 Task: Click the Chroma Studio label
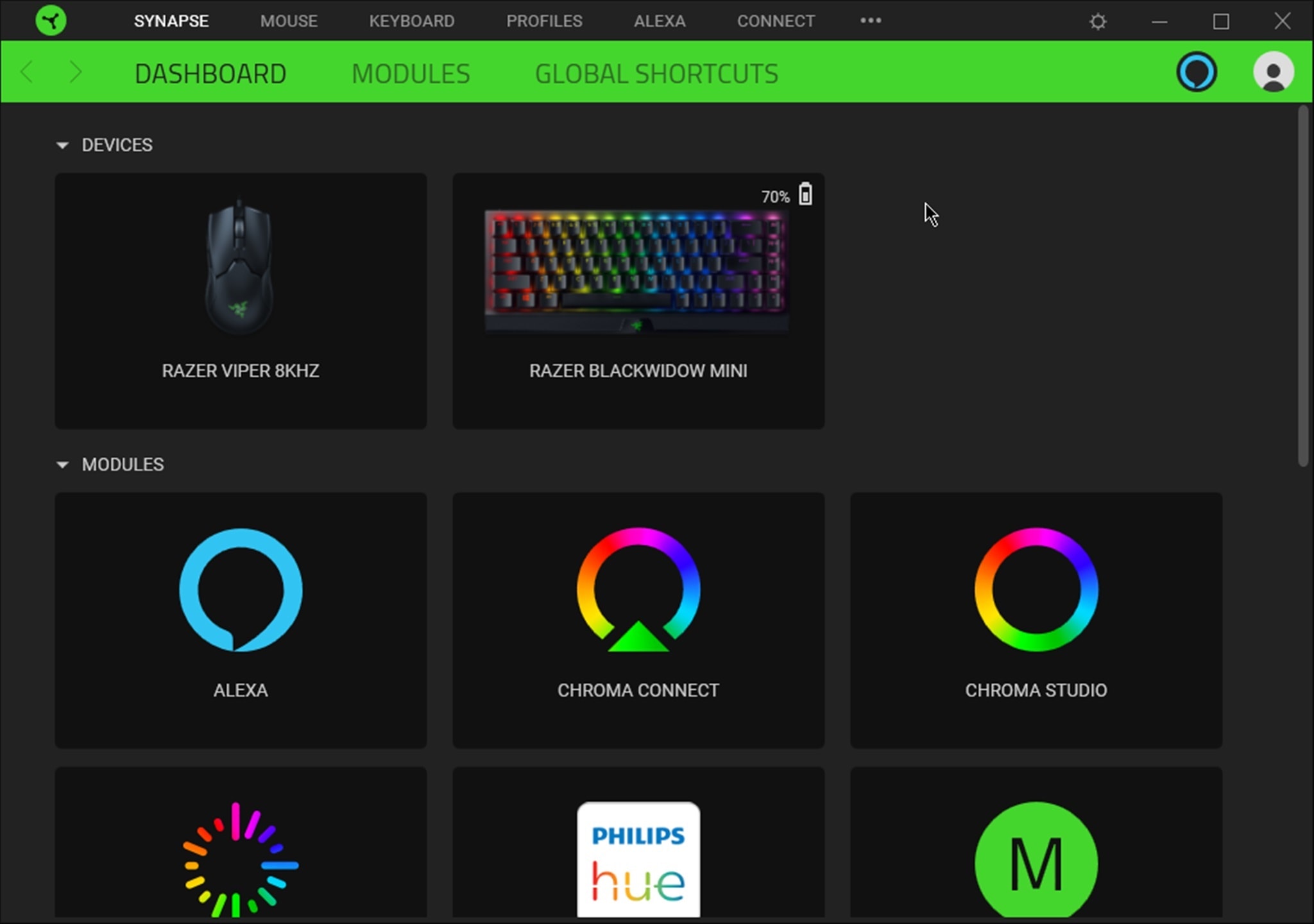tap(1036, 690)
